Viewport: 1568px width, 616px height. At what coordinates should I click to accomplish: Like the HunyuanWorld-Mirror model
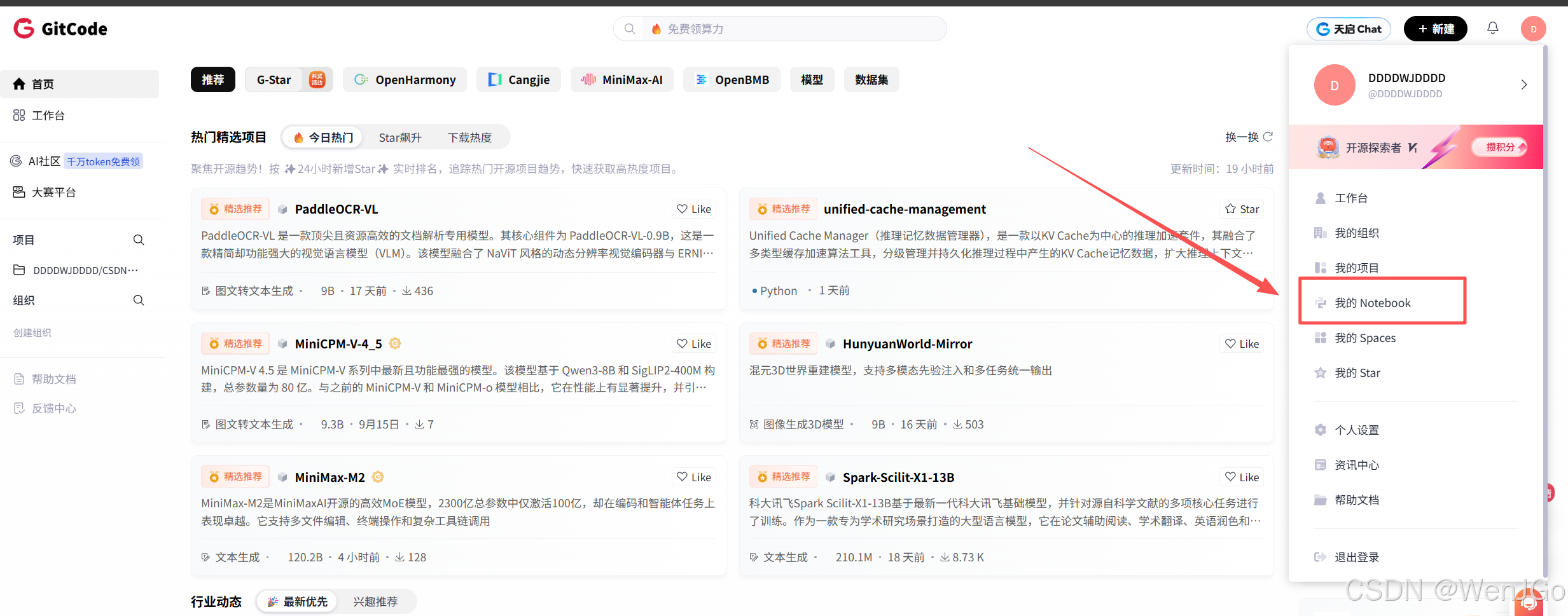[1242, 344]
